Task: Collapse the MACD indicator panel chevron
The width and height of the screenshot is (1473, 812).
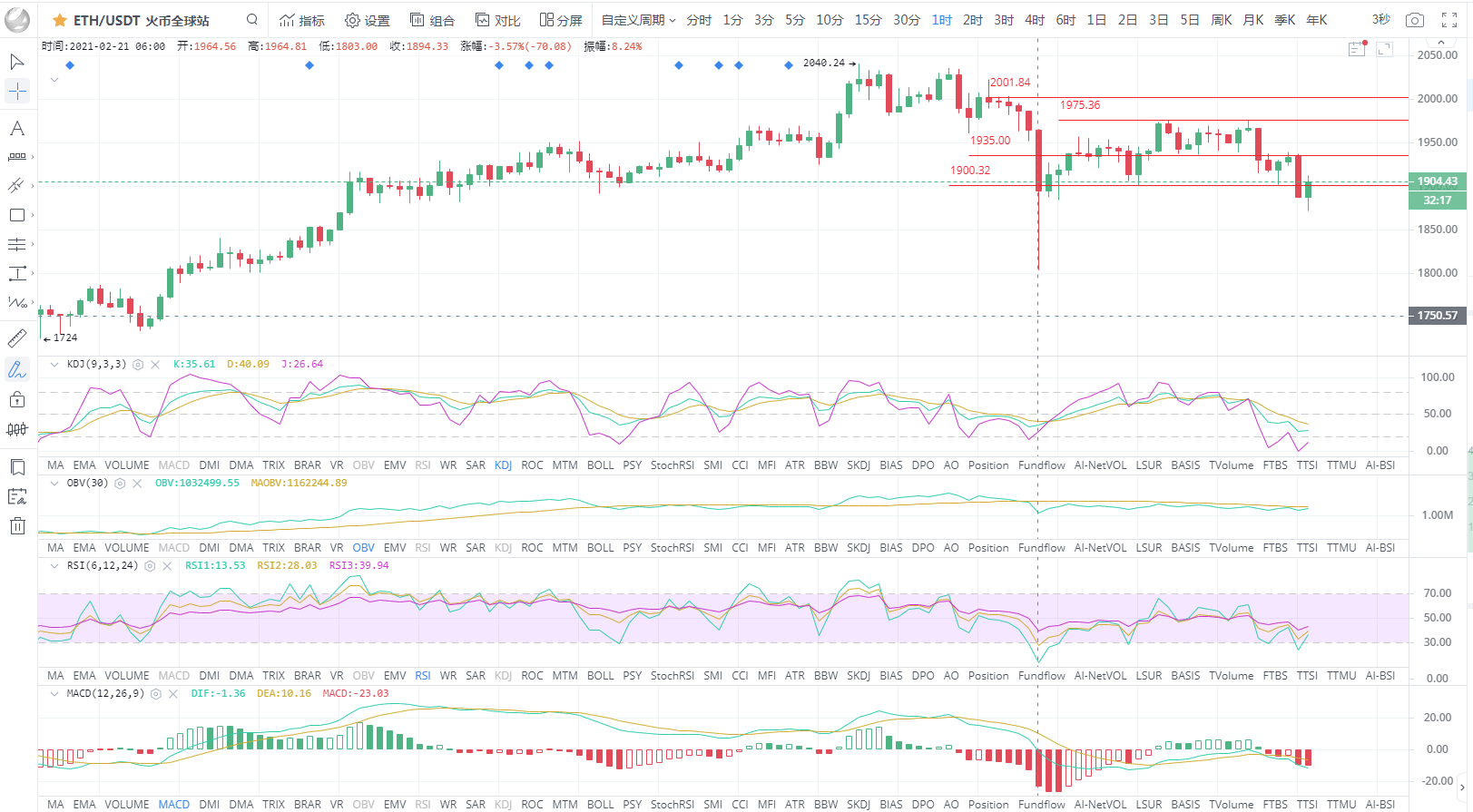Action: [x=54, y=694]
